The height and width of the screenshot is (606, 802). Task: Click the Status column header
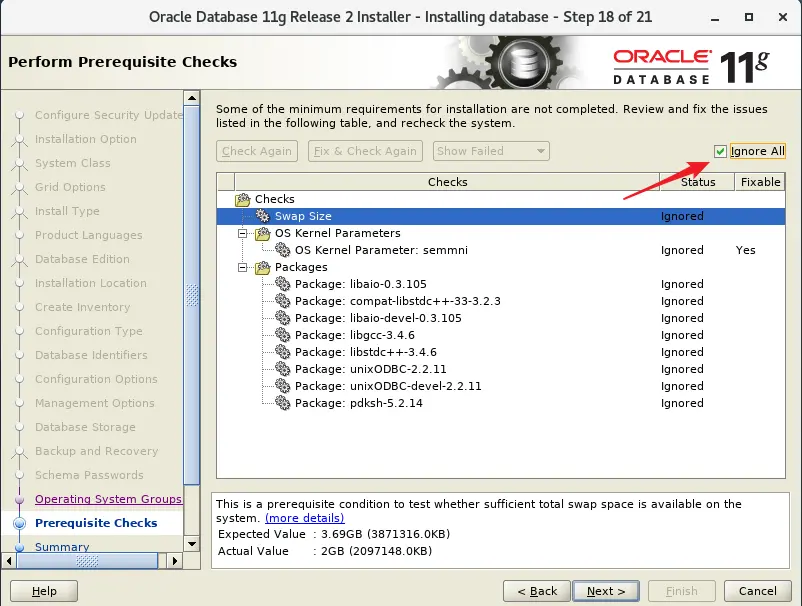(698, 182)
